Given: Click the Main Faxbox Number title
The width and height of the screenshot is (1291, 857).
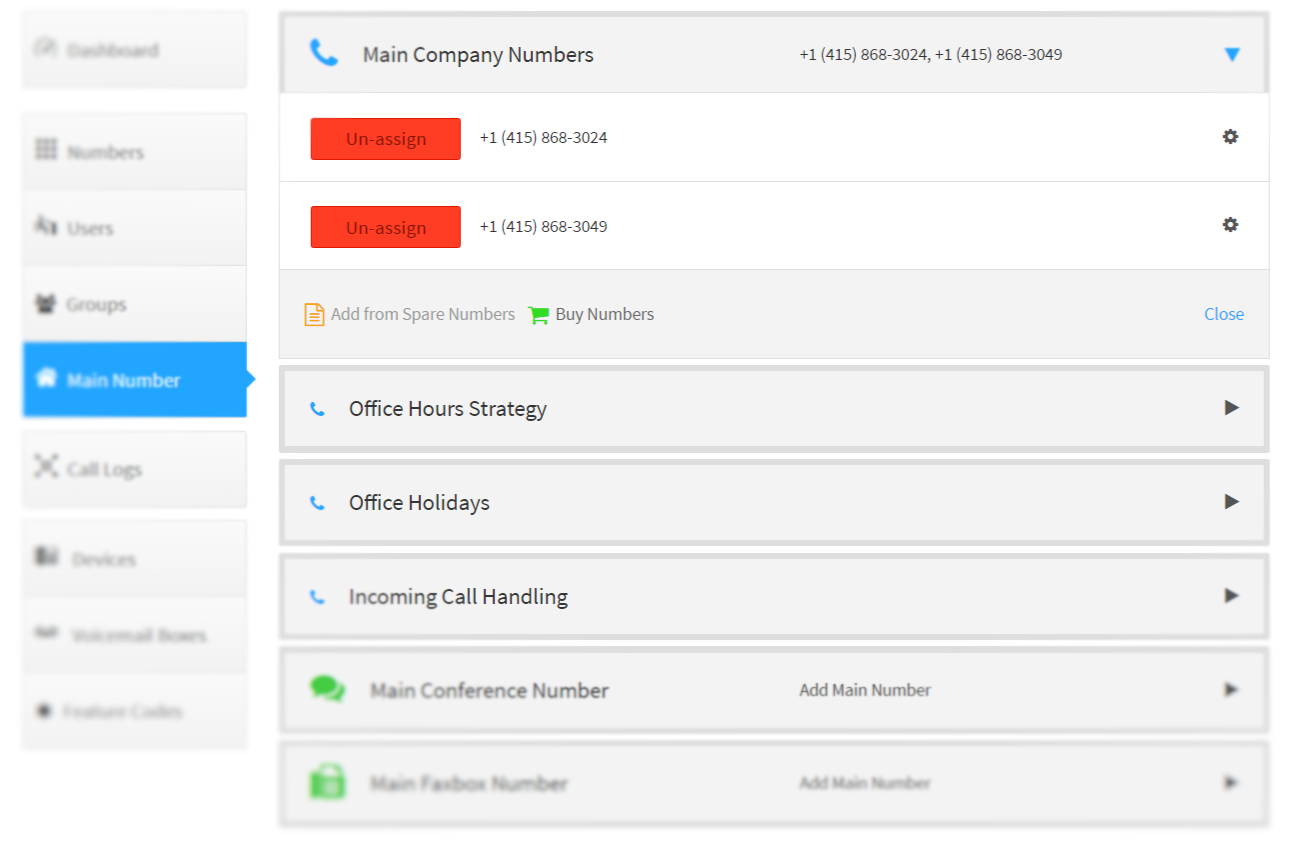Looking at the screenshot, I should coord(469,784).
